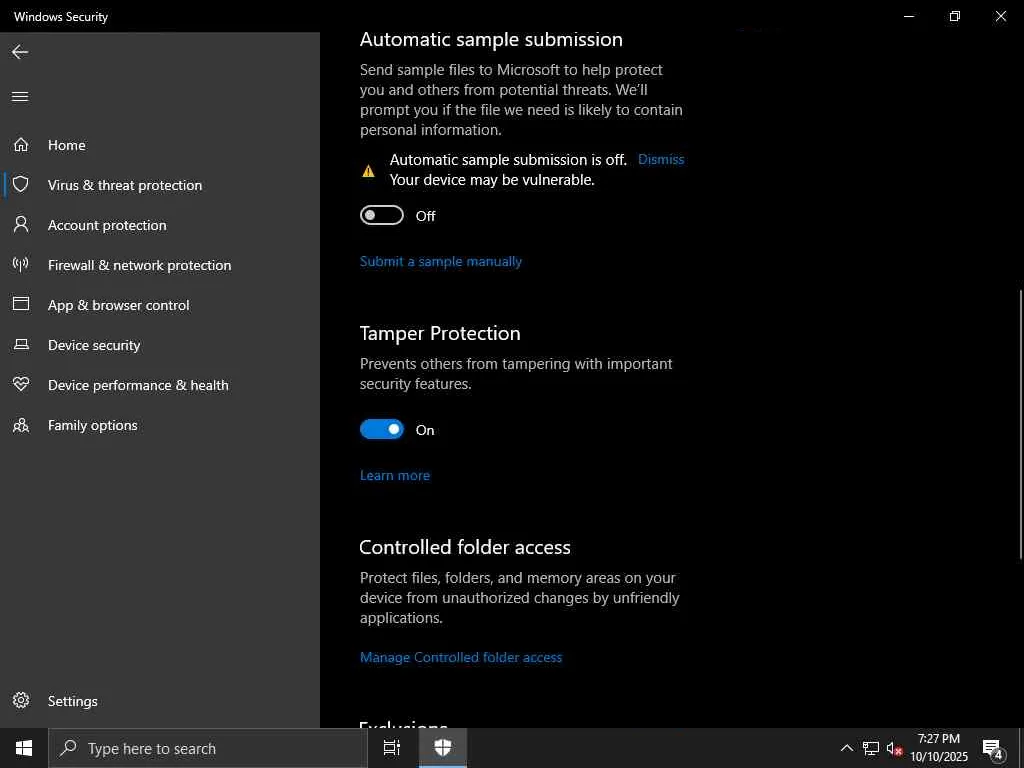1024x768 pixels.
Task: Click the Tamper Protection heading
Action: (440, 333)
